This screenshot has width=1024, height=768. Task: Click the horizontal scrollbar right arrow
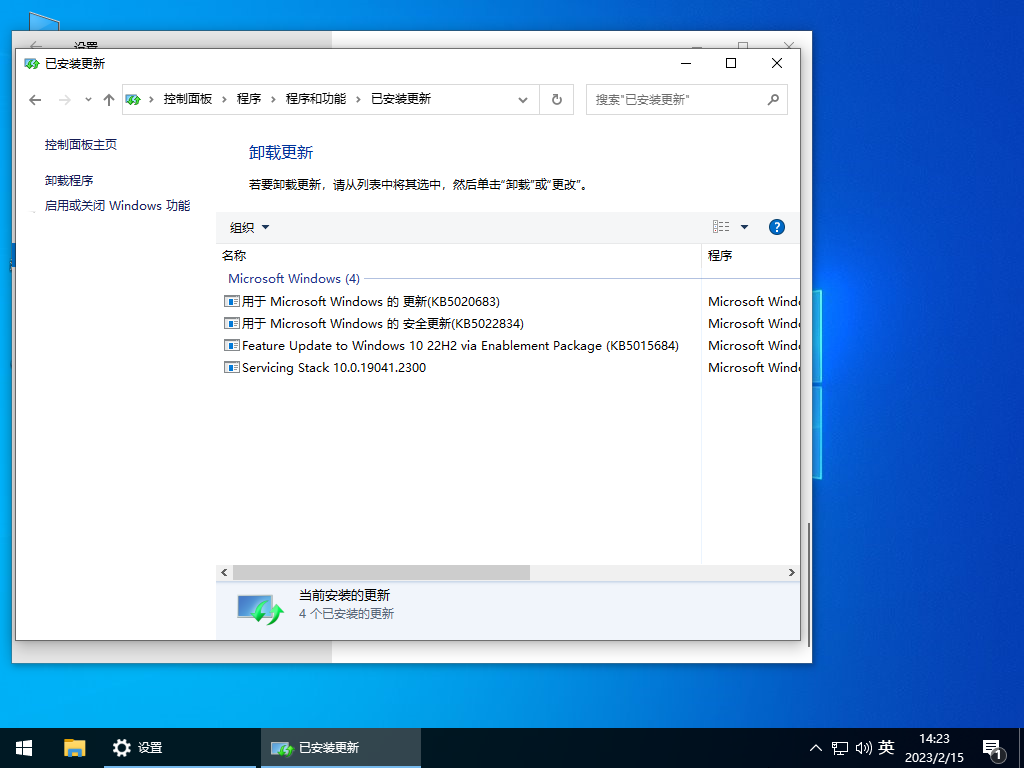pos(791,573)
